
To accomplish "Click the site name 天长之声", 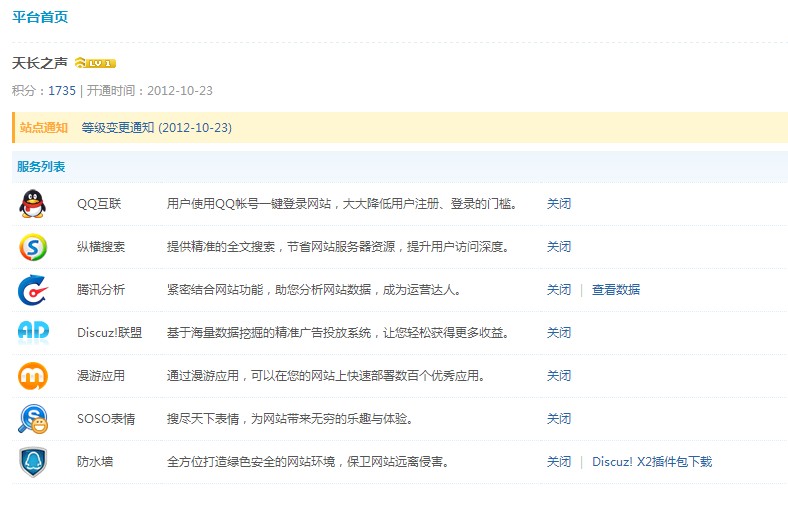I will [x=40, y=63].
